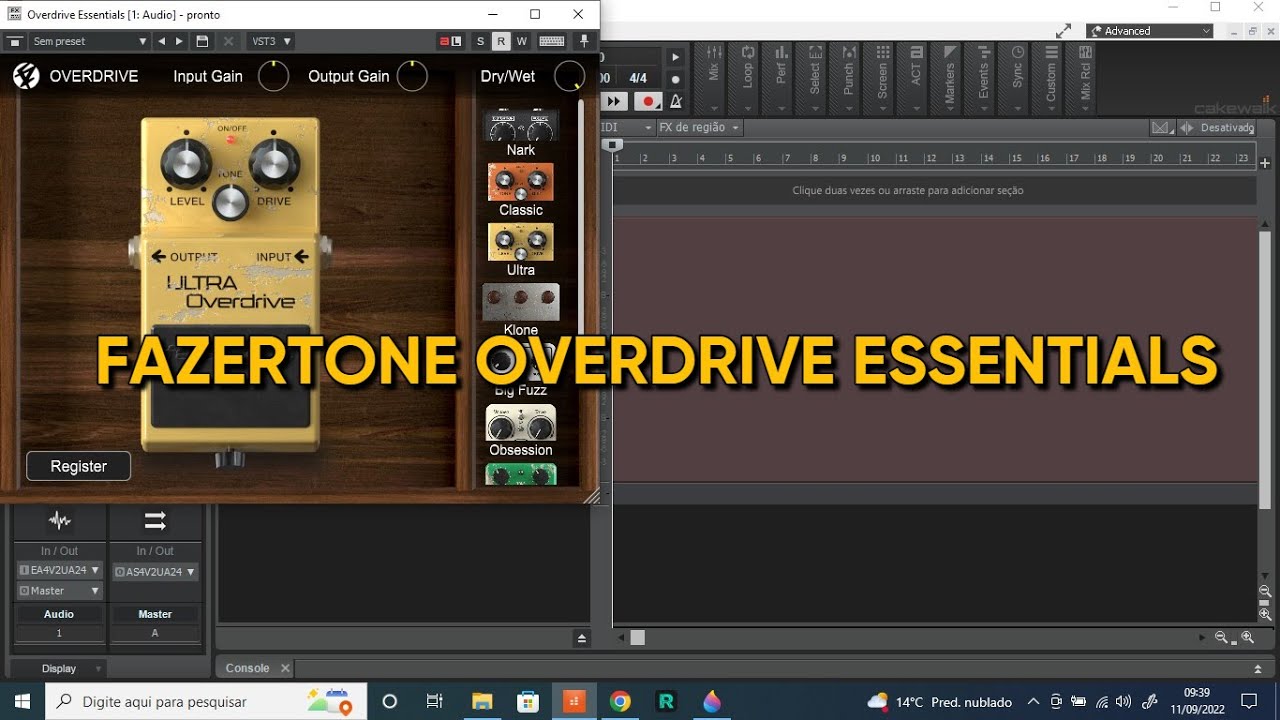This screenshot has width=1280, height=720.
Task: Click the TONE knob on the pedal
Action: pos(230,203)
